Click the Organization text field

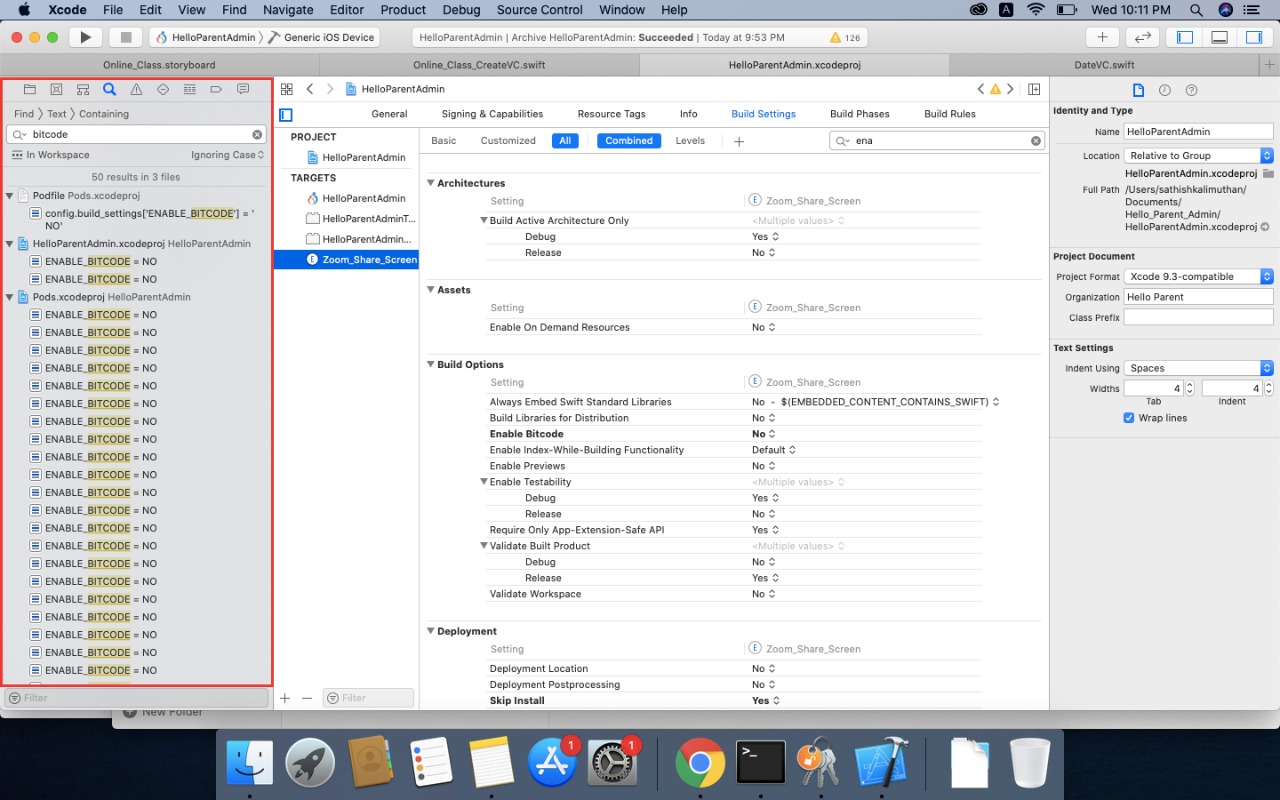(1199, 297)
